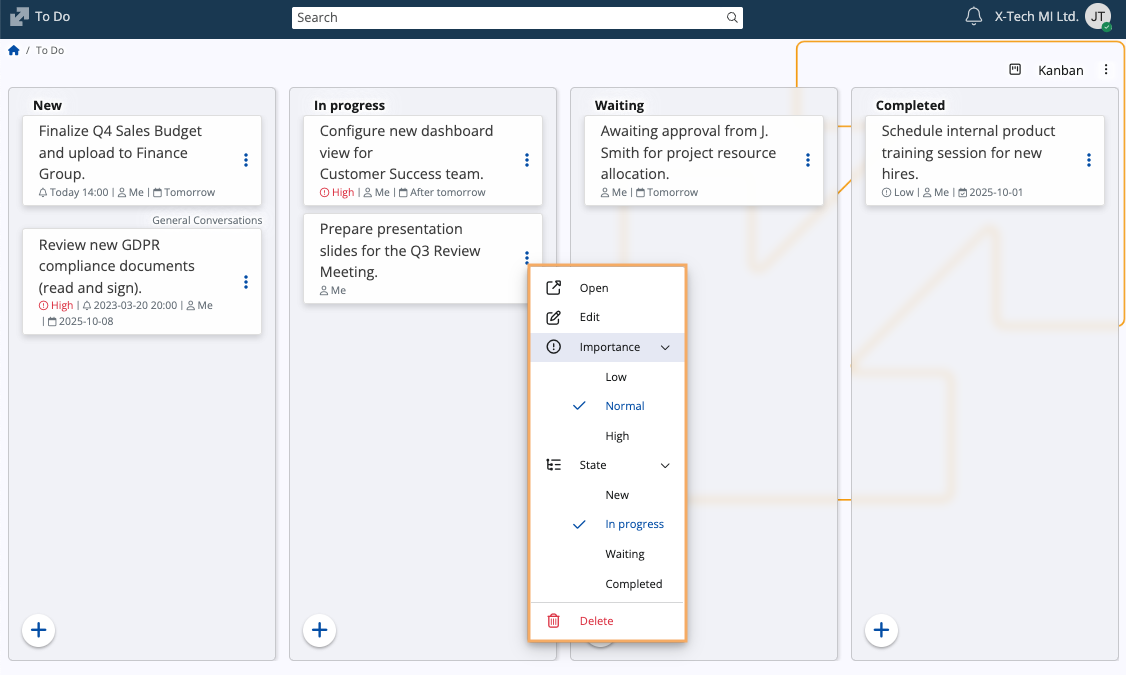This screenshot has width=1126, height=675.
Task: Open menu for Finalize Q4 Sales Budget card
Action: 246,160
